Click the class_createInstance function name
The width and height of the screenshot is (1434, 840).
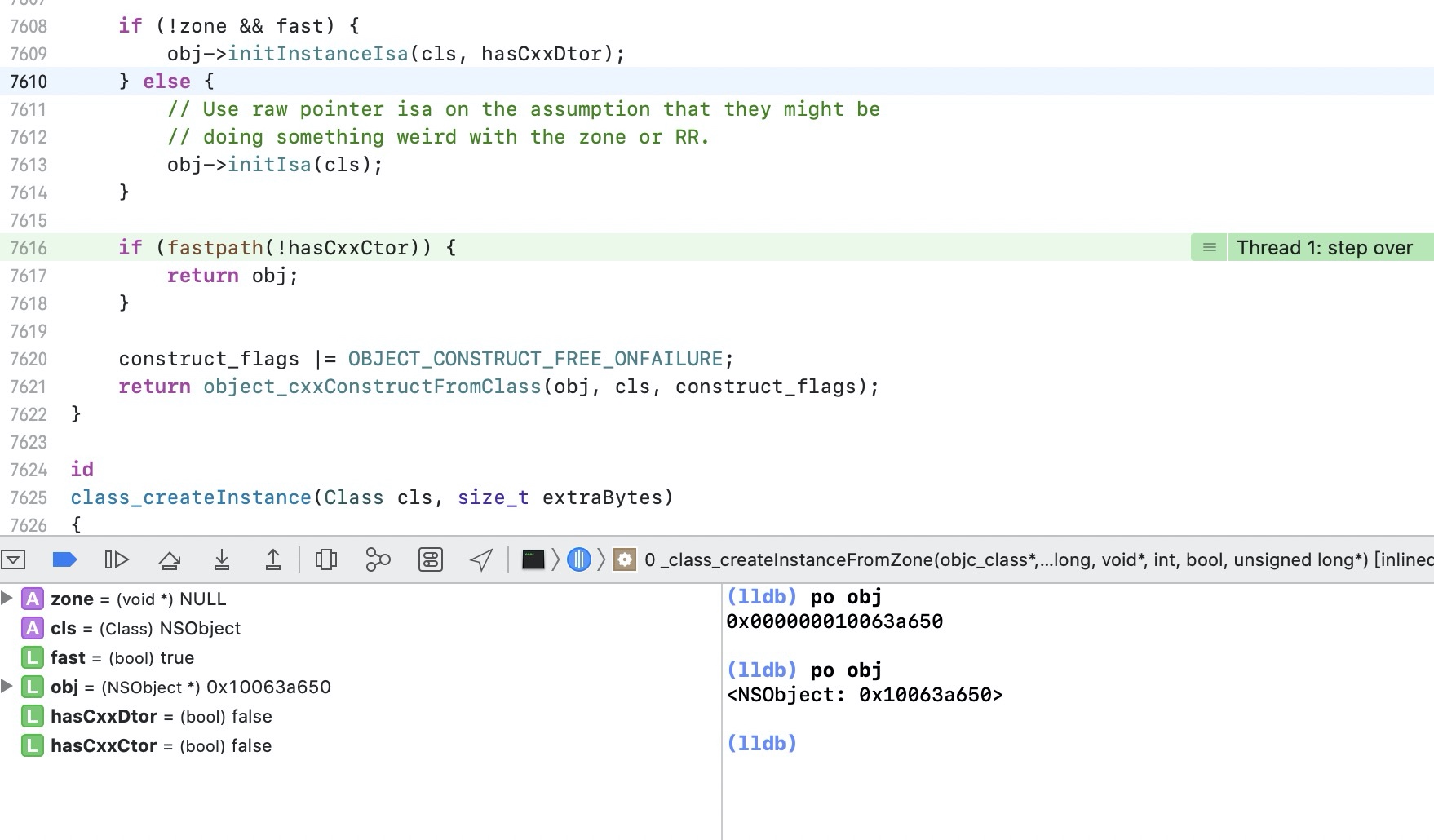pyautogui.click(x=191, y=497)
